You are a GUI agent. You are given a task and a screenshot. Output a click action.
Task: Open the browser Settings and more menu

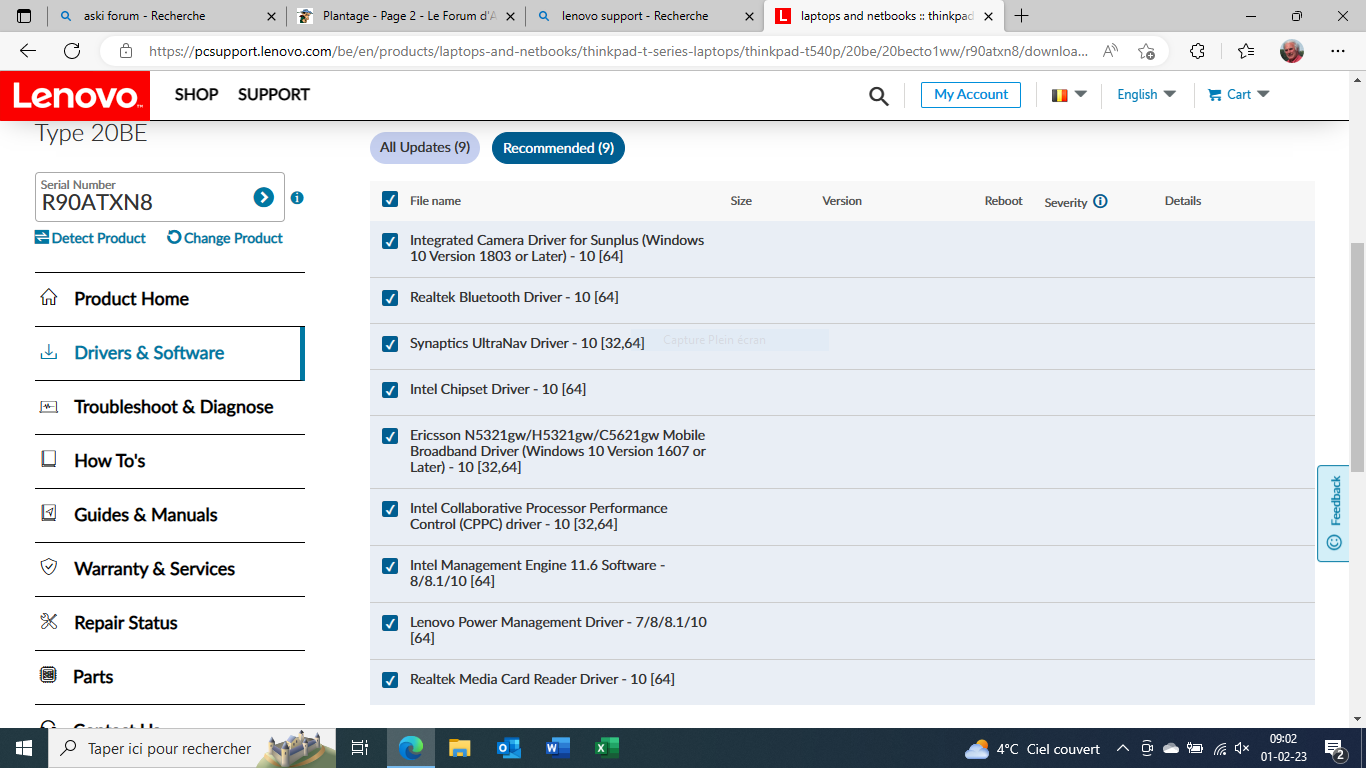pyautogui.click(x=1338, y=51)
